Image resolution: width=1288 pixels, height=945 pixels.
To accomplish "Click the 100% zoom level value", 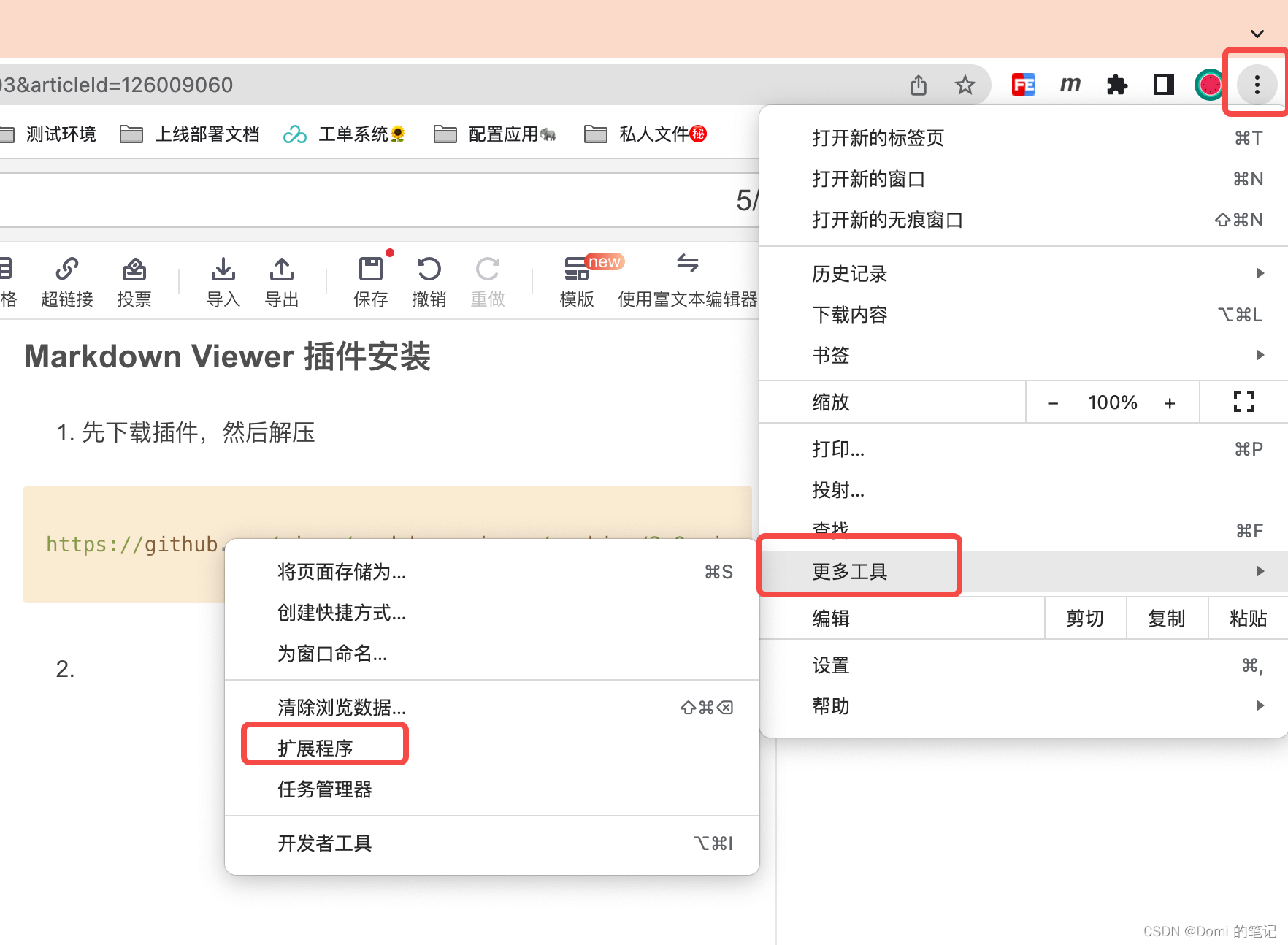I will tap(1112, 402).
